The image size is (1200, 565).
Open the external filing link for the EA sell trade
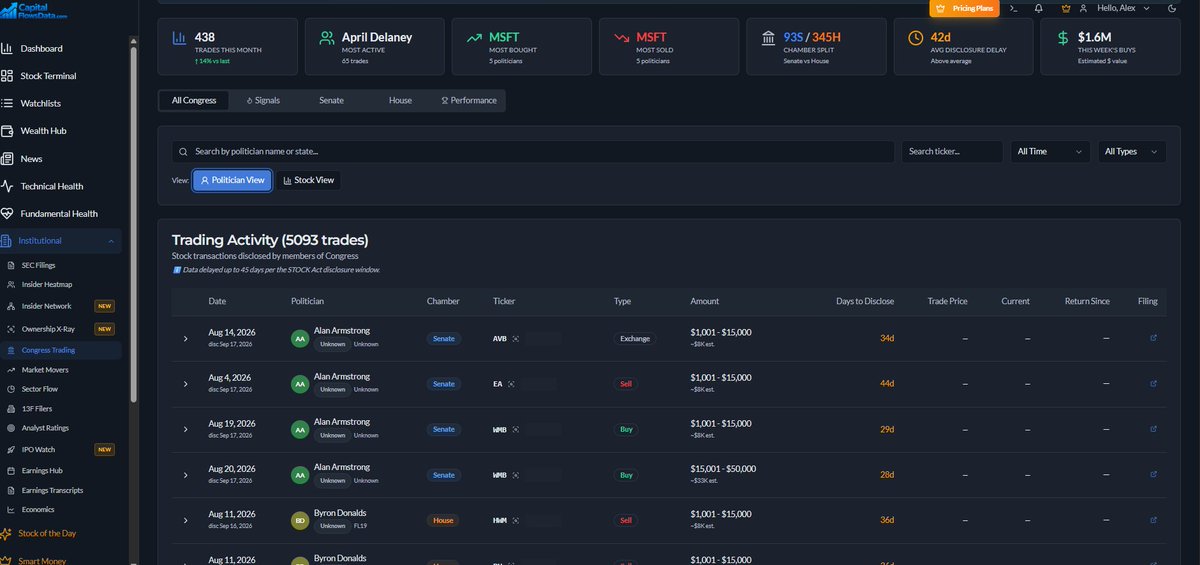coord(1153,383)
